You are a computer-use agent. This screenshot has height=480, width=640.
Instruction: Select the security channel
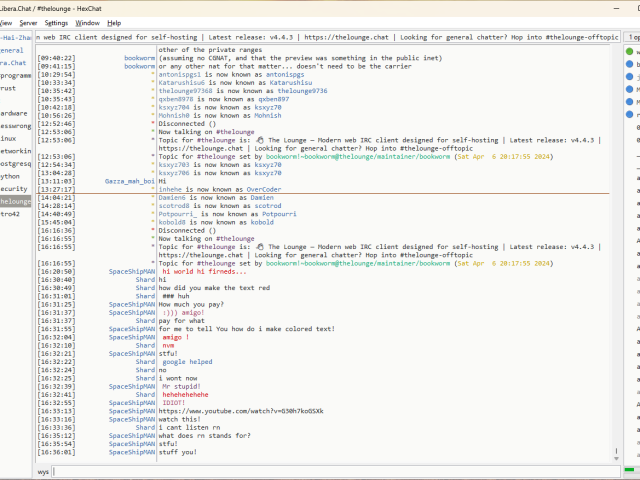14,188
